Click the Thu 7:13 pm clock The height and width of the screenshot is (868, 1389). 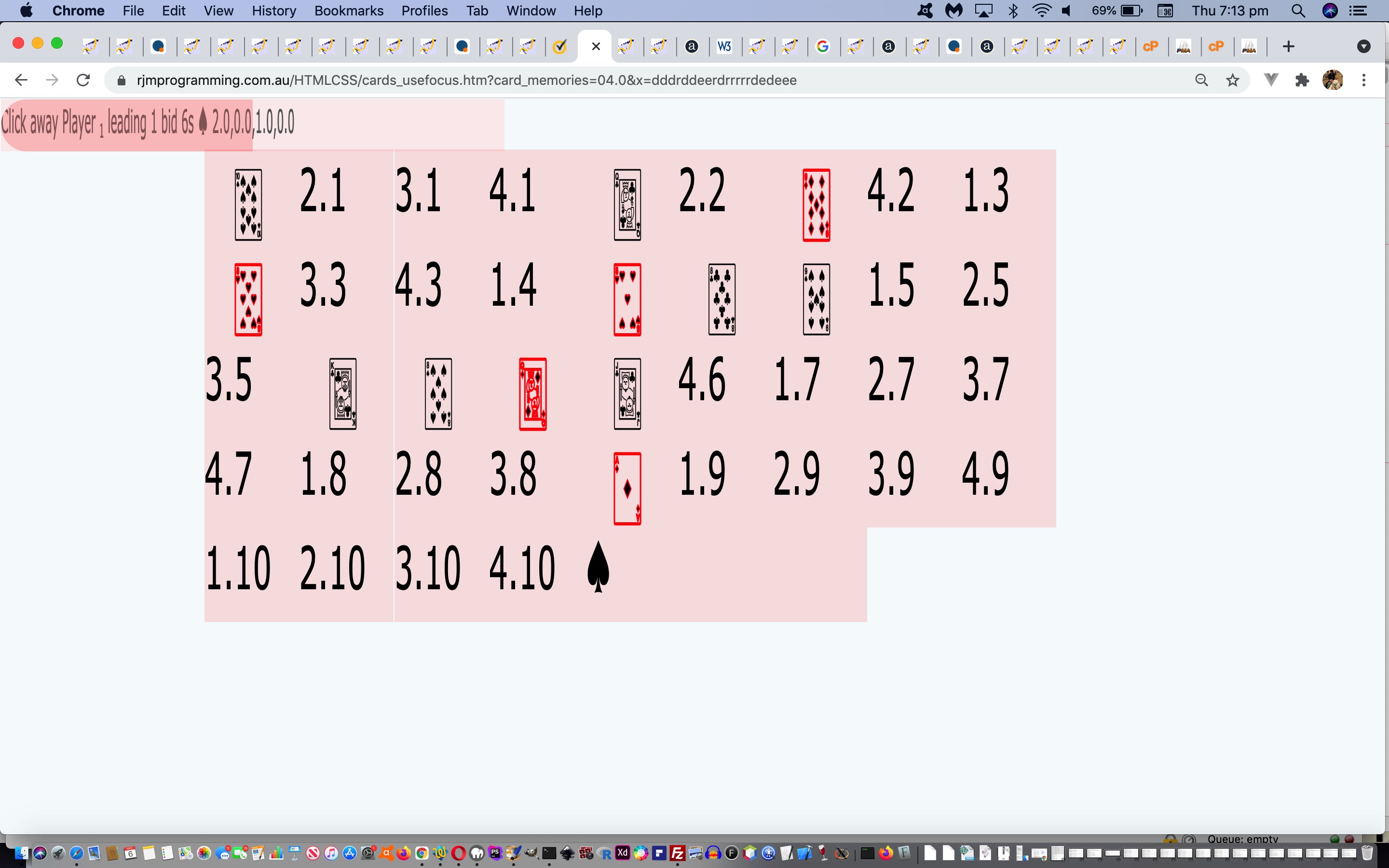[x=1229, y=11]
